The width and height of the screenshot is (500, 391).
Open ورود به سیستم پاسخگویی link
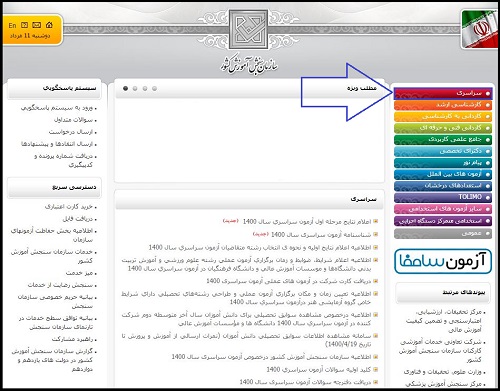click(57, 108)
